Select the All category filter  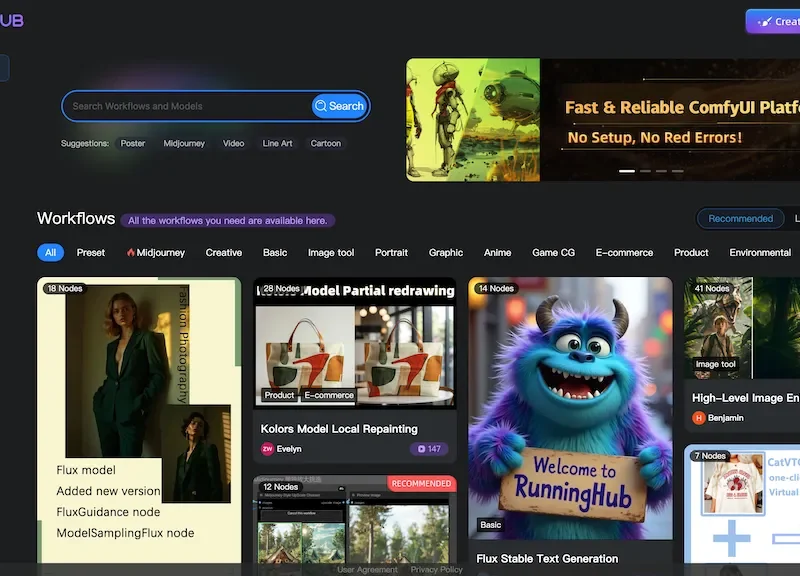coord(50,253)
